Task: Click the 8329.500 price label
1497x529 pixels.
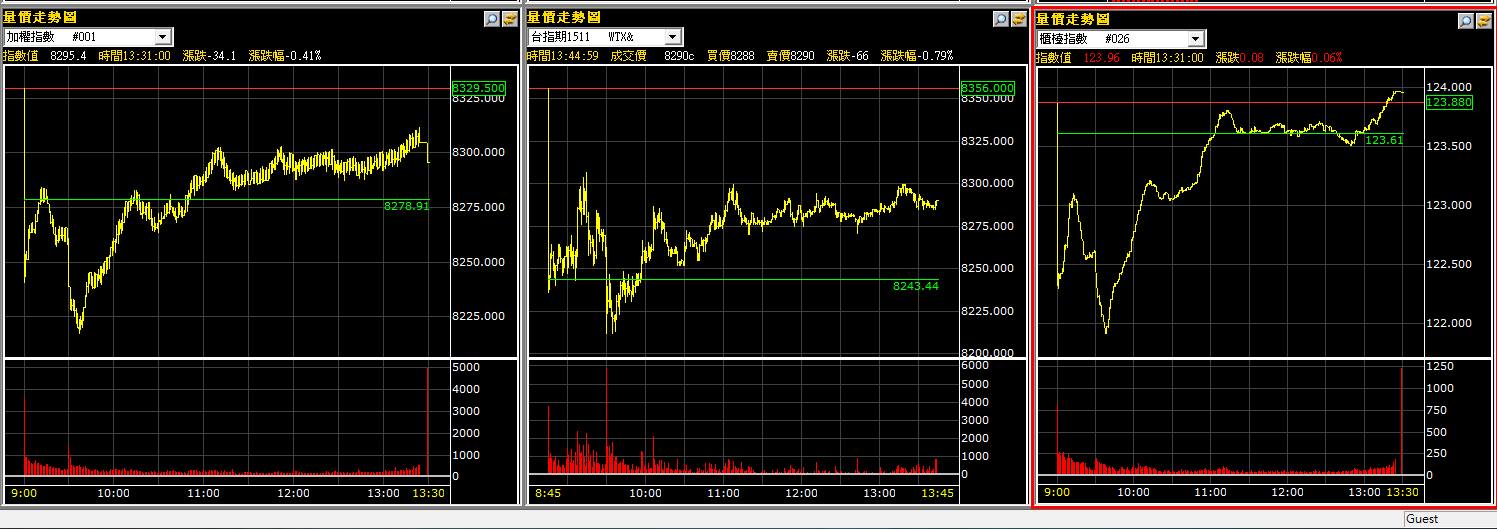Action: tap(479, 88)
